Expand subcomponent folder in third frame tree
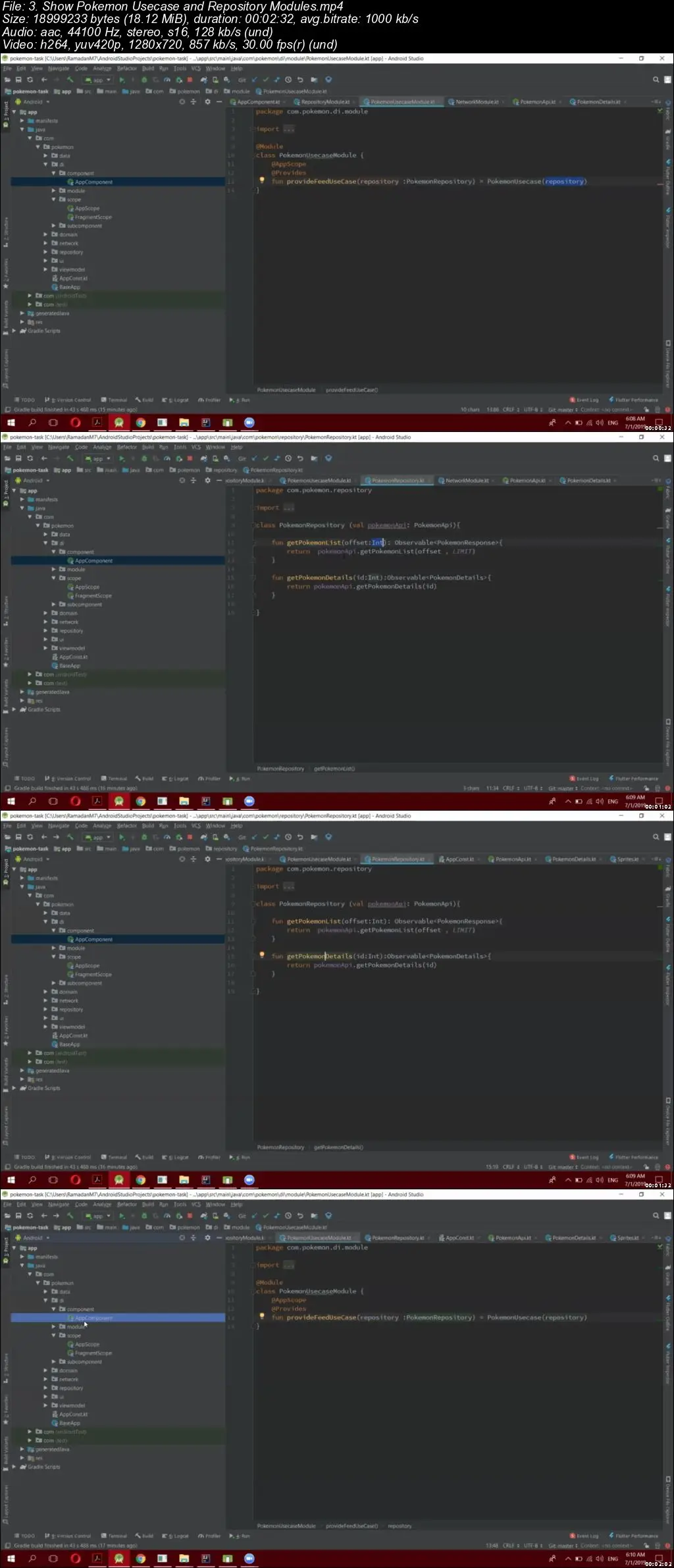 pyautogui.click(x=54, y=983)
